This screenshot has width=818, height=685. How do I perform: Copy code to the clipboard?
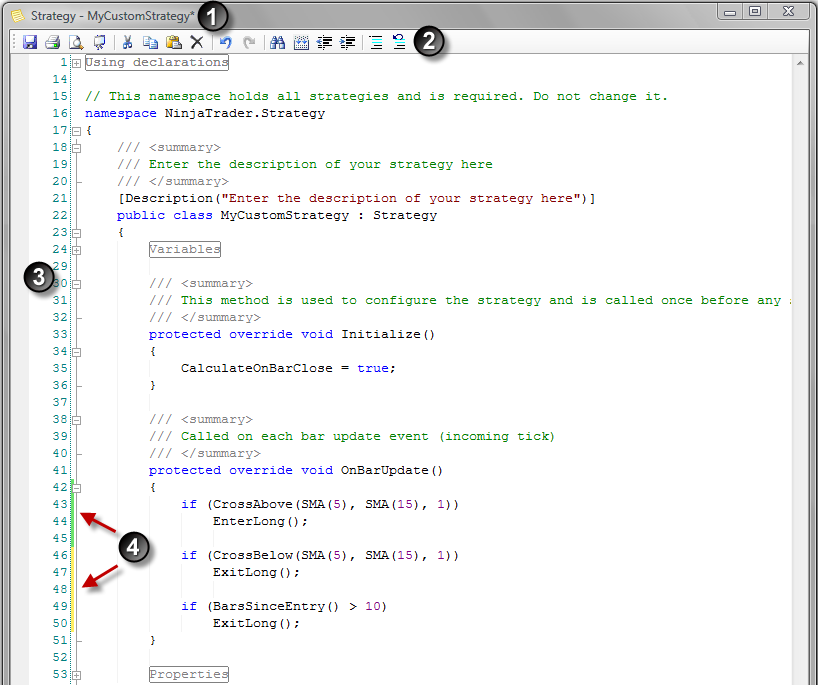pyautogui.click(x=150, y=42)
